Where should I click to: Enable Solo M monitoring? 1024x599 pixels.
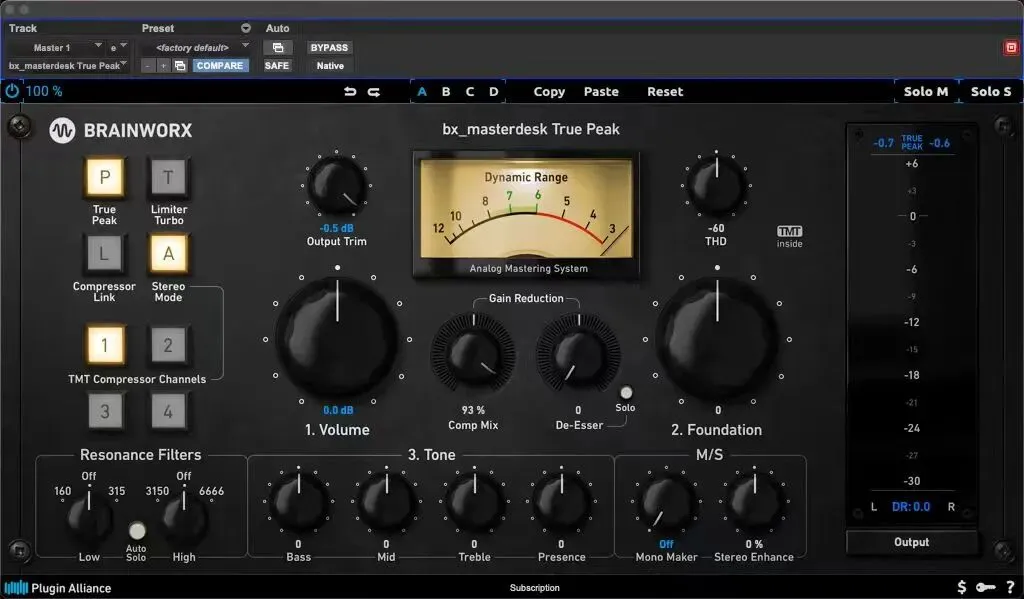[x=925, y=91]
